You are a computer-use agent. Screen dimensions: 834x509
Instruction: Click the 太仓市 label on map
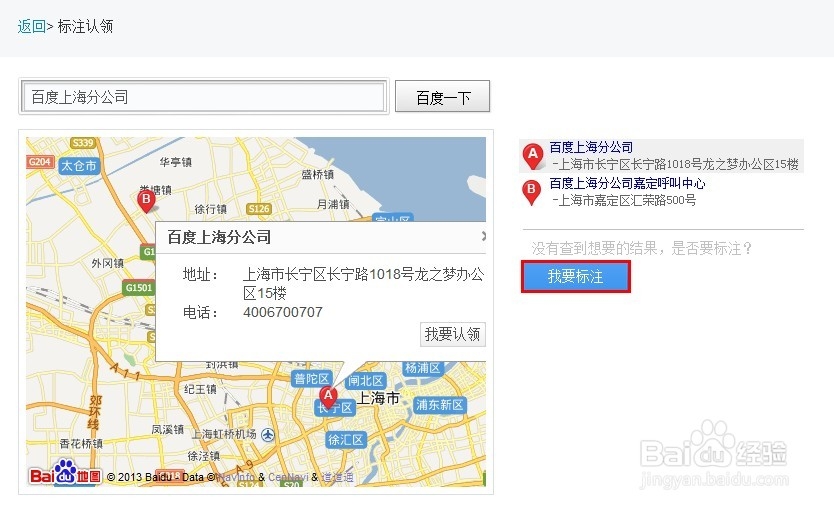click(79, 165)
